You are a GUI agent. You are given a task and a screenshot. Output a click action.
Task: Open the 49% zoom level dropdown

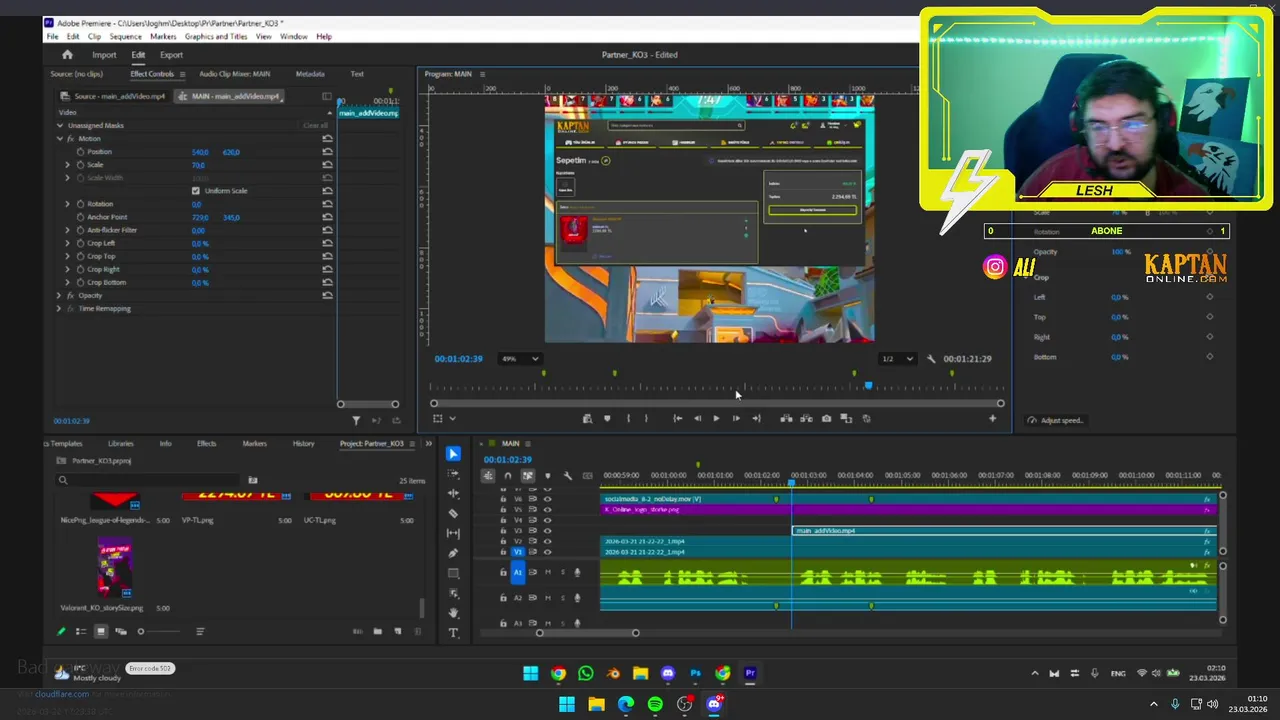[x=521, y=359]
